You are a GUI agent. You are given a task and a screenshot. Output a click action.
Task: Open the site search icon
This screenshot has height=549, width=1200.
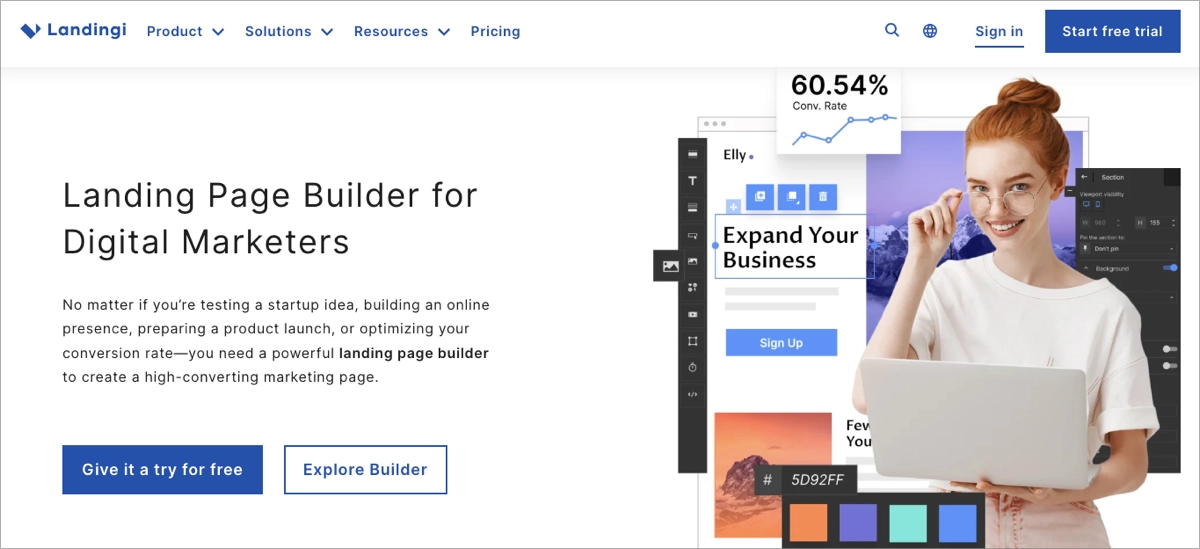click(x=892, y=31)
